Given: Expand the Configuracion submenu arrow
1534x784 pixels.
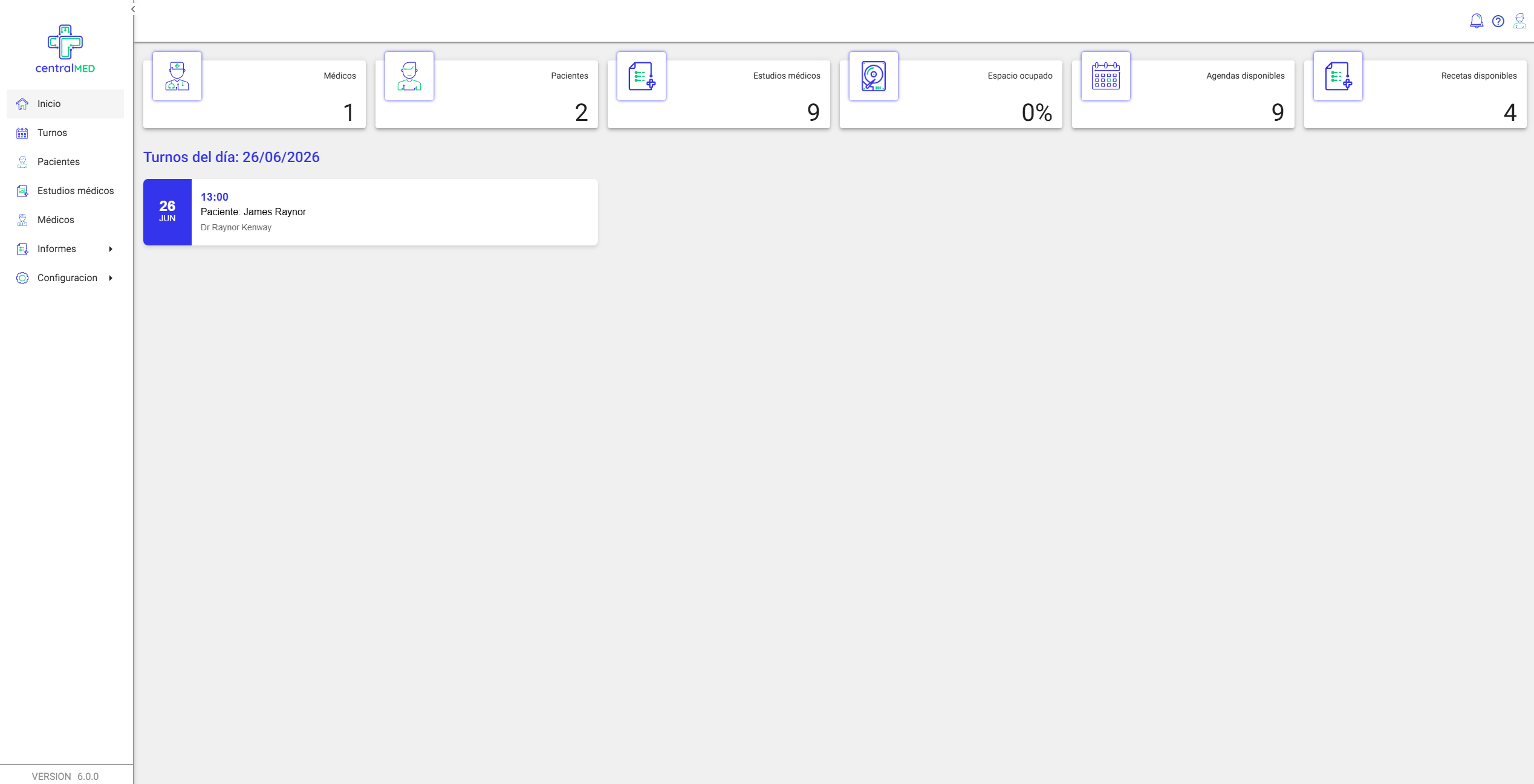Looking at the screenshot, I should (111, 278).
